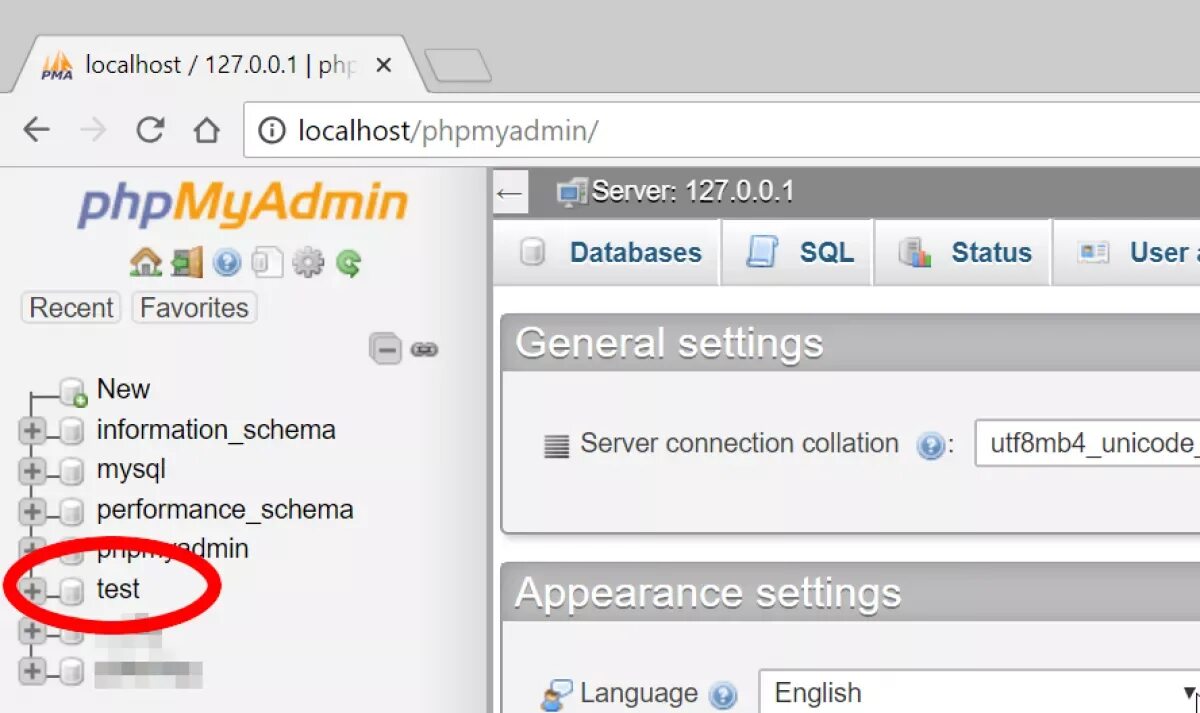Show the Favorites tables list
The image size is (1200, 713).
coord(194,308)
